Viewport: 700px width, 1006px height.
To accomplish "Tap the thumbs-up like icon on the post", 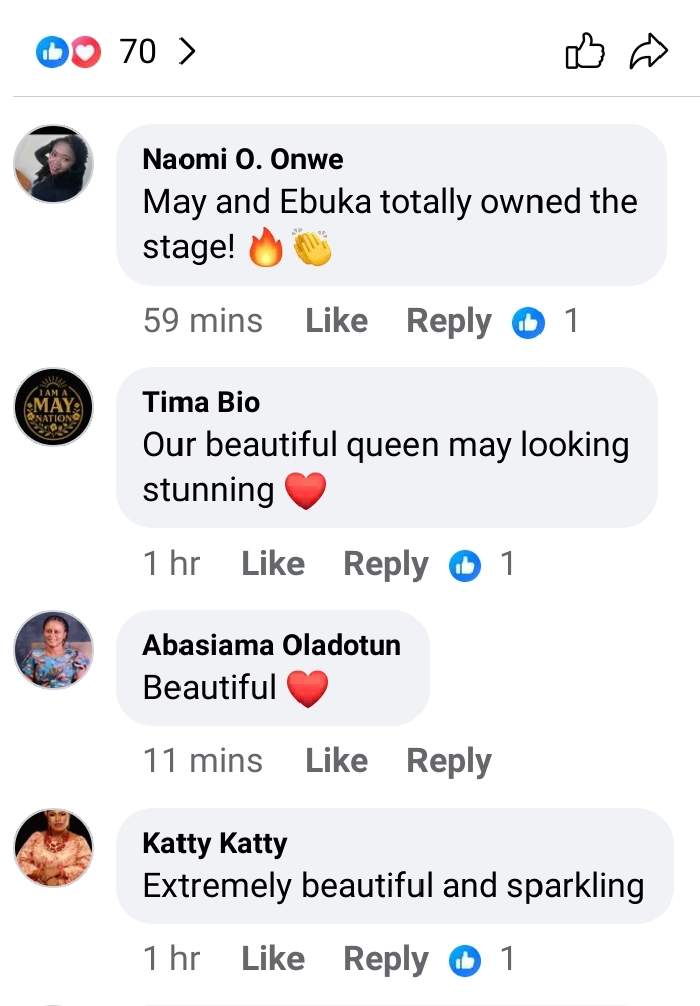I will (585, 52).
